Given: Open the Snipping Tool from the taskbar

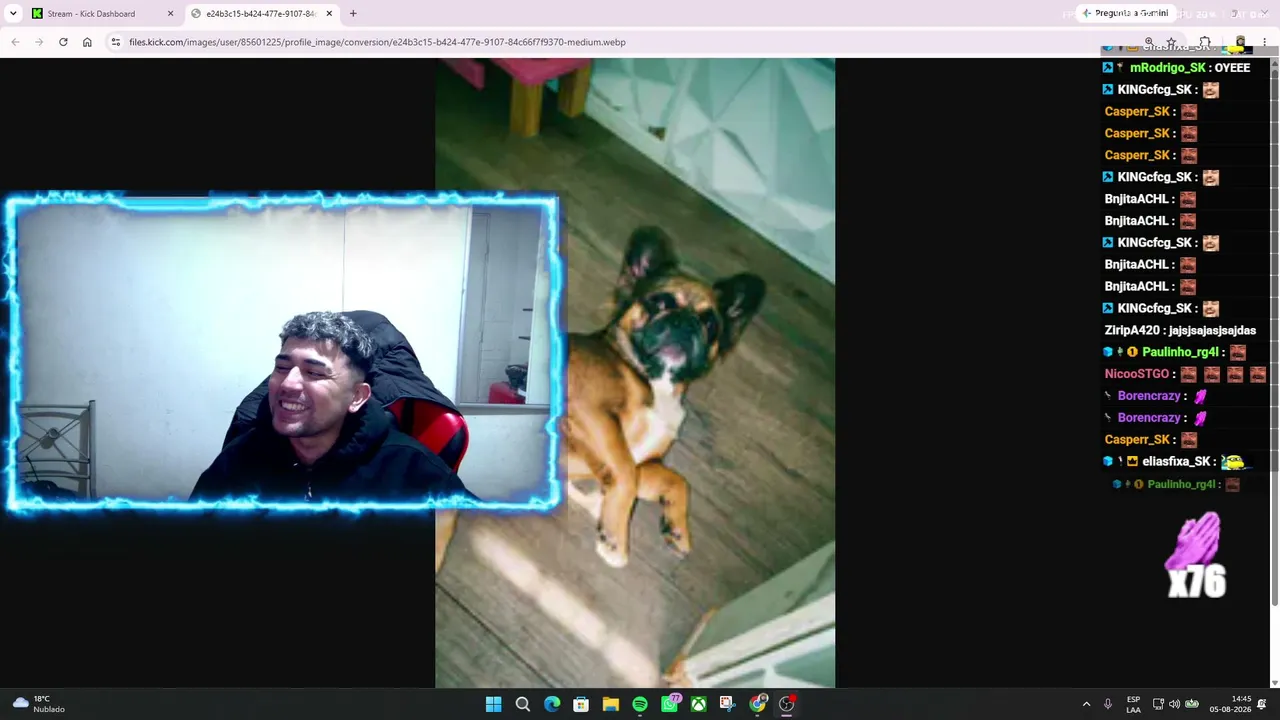Looking at the screenshot, I should coord(727,705).
